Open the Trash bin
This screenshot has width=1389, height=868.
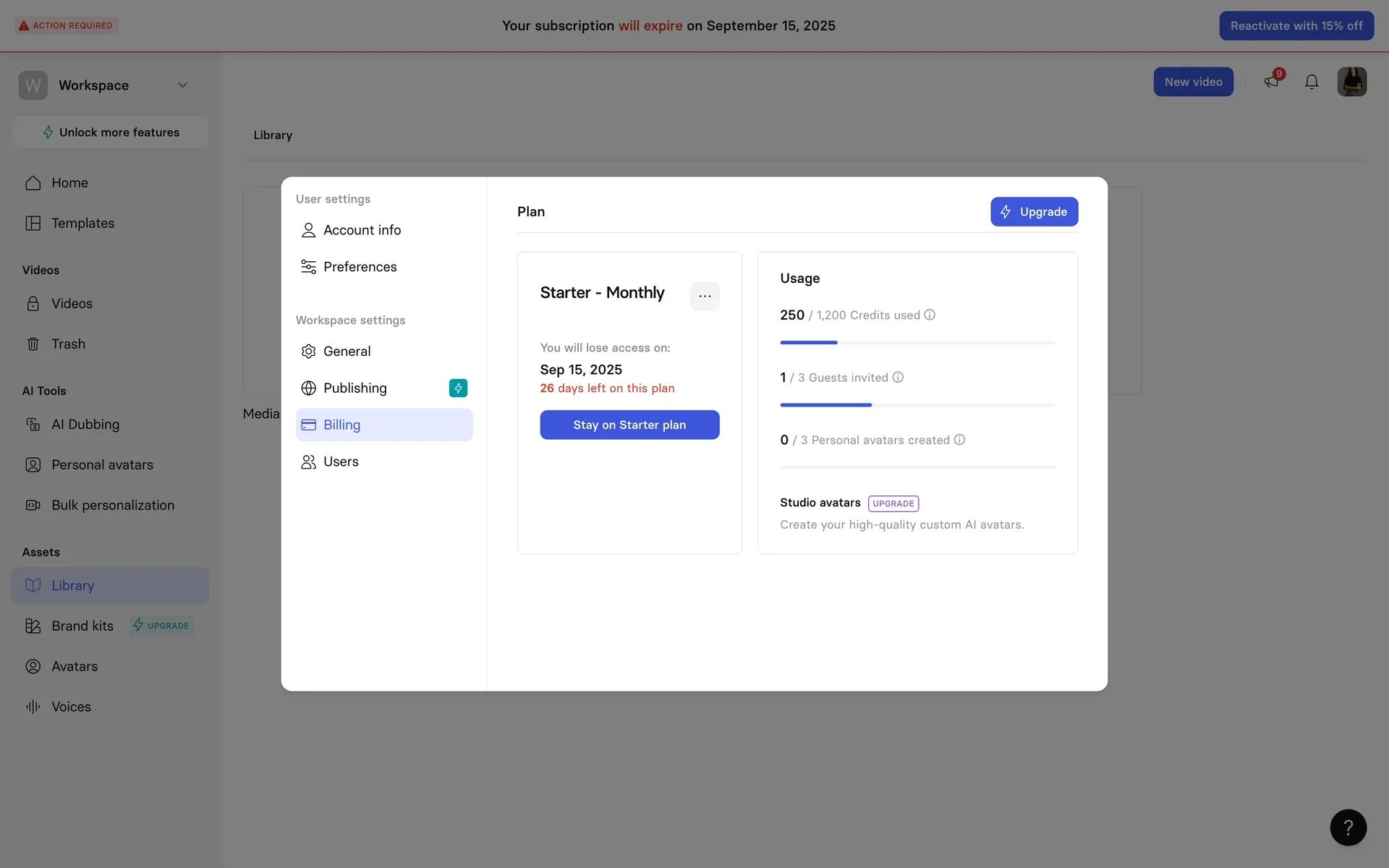click(110, 344)
